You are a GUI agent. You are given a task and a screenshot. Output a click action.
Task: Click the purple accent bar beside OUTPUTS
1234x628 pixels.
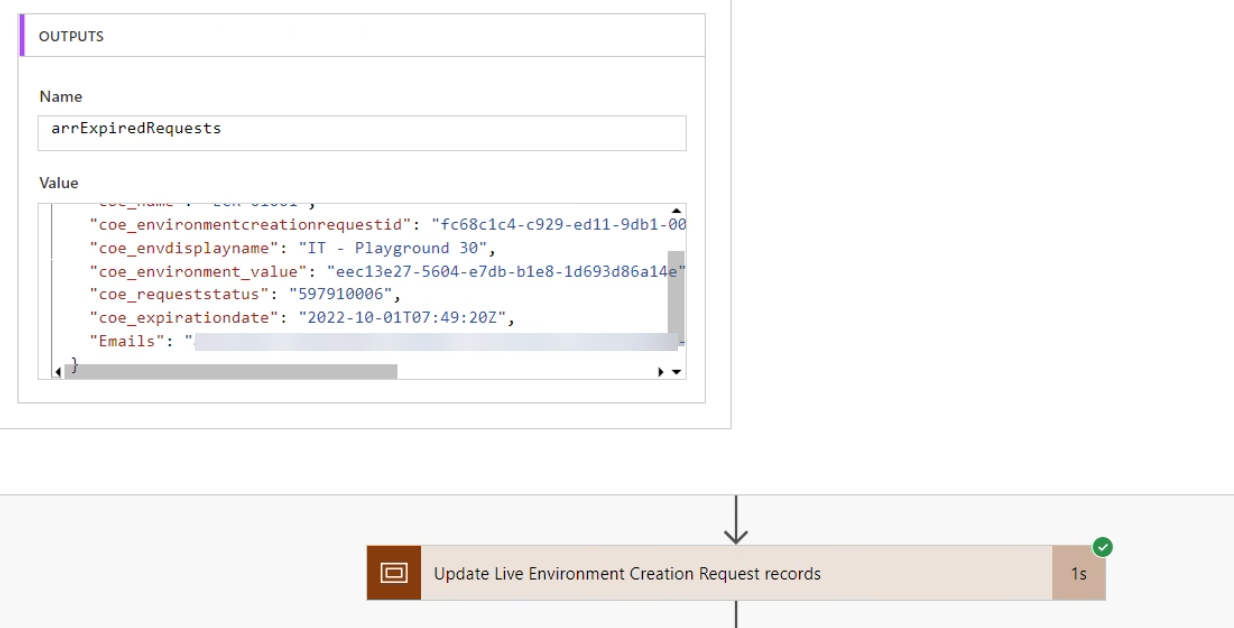pos(21,35)
